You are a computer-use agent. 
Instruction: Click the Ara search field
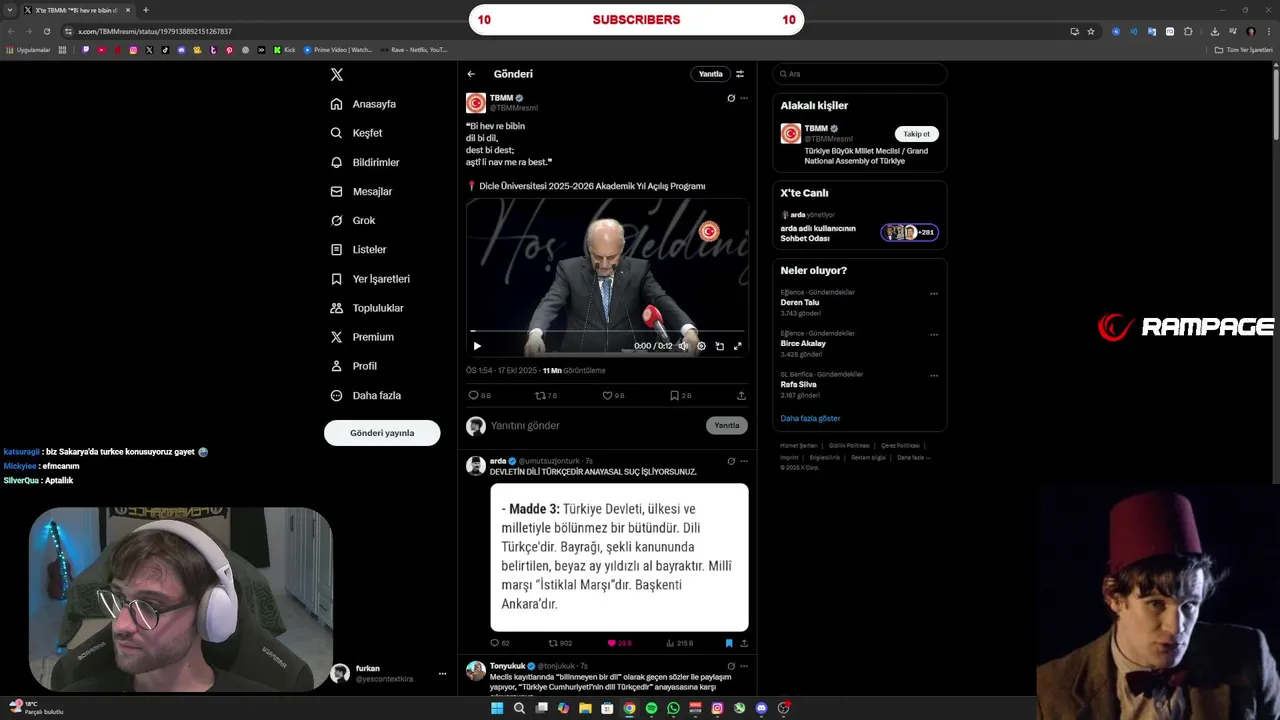tap(859, 74)
